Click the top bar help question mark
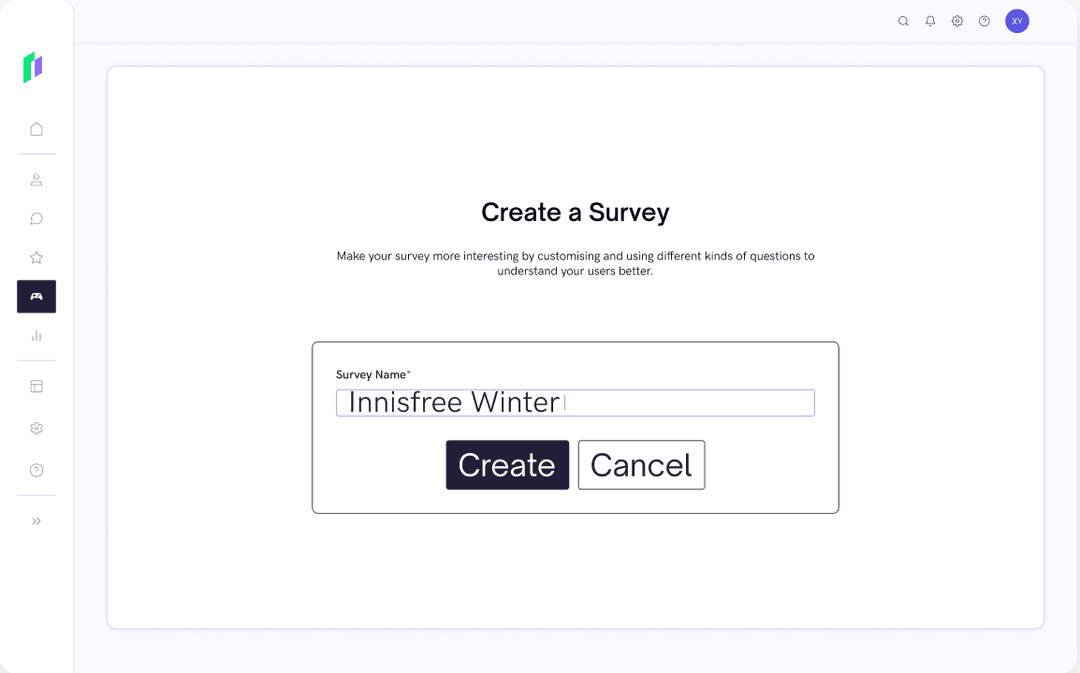The image size is (1080, 673). pyautogui.click(x=984, y=21)
